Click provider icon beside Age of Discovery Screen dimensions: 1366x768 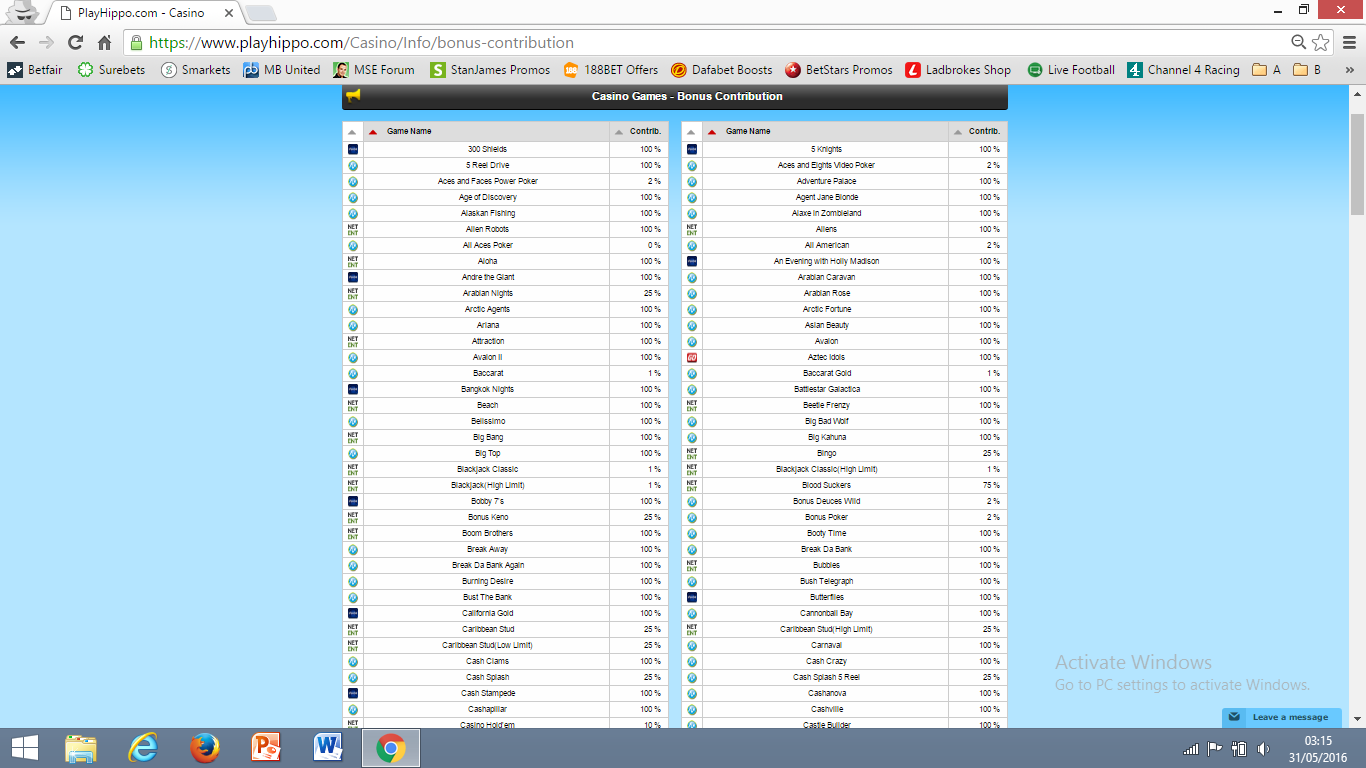pos(352,197)
